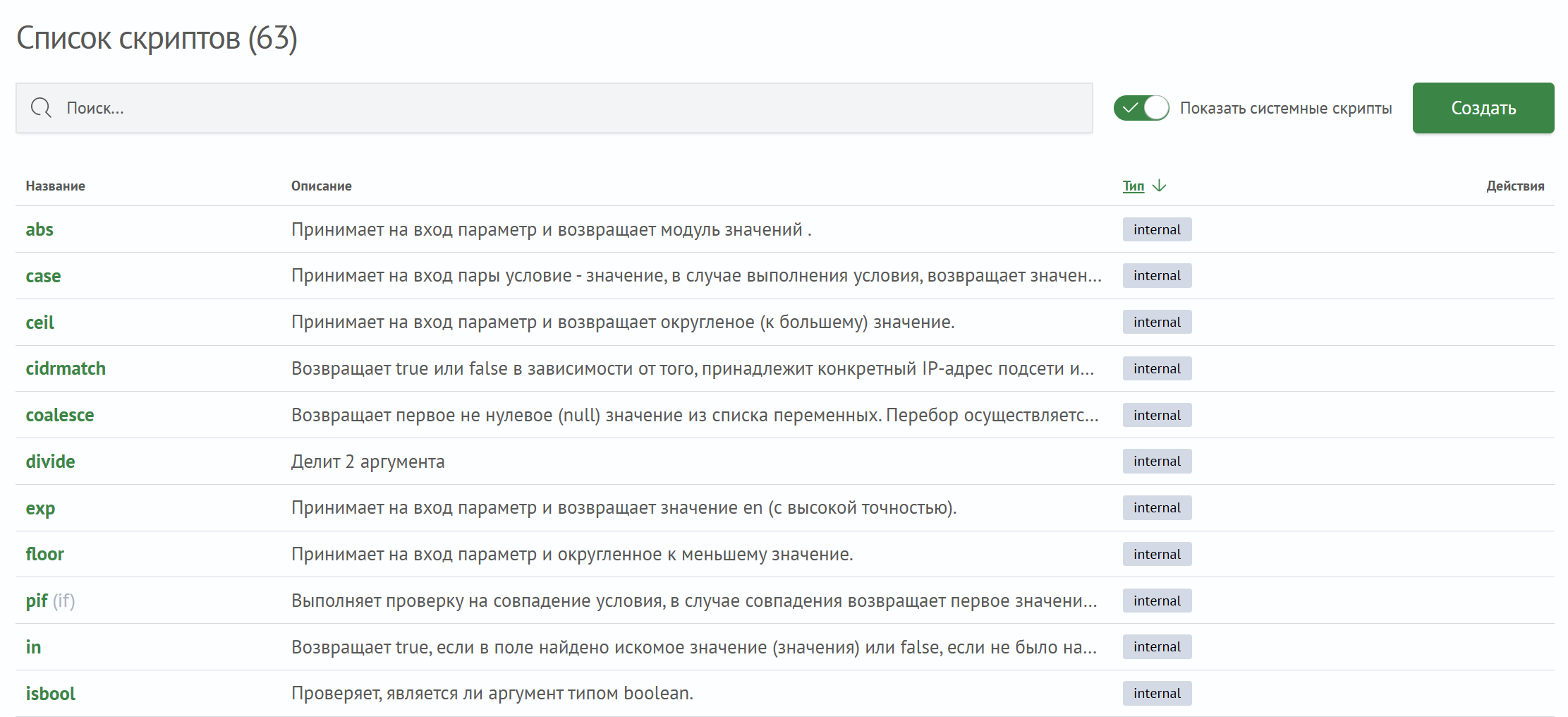Click the sort arrow next to Тип

pyautogui.click(x=1160, y=185)
